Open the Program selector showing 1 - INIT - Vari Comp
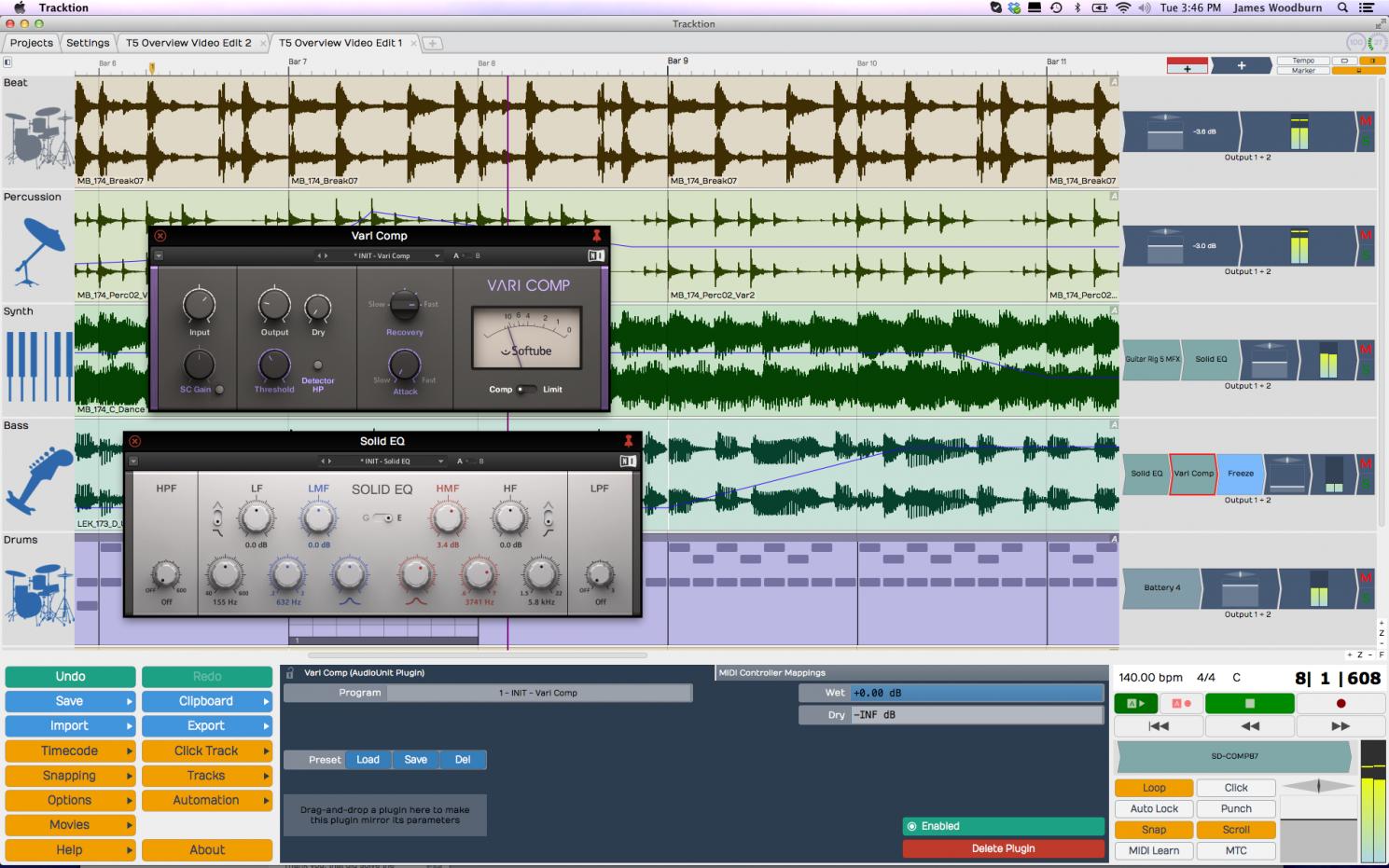Screen dimensions: 1389x868 (539, 693)
